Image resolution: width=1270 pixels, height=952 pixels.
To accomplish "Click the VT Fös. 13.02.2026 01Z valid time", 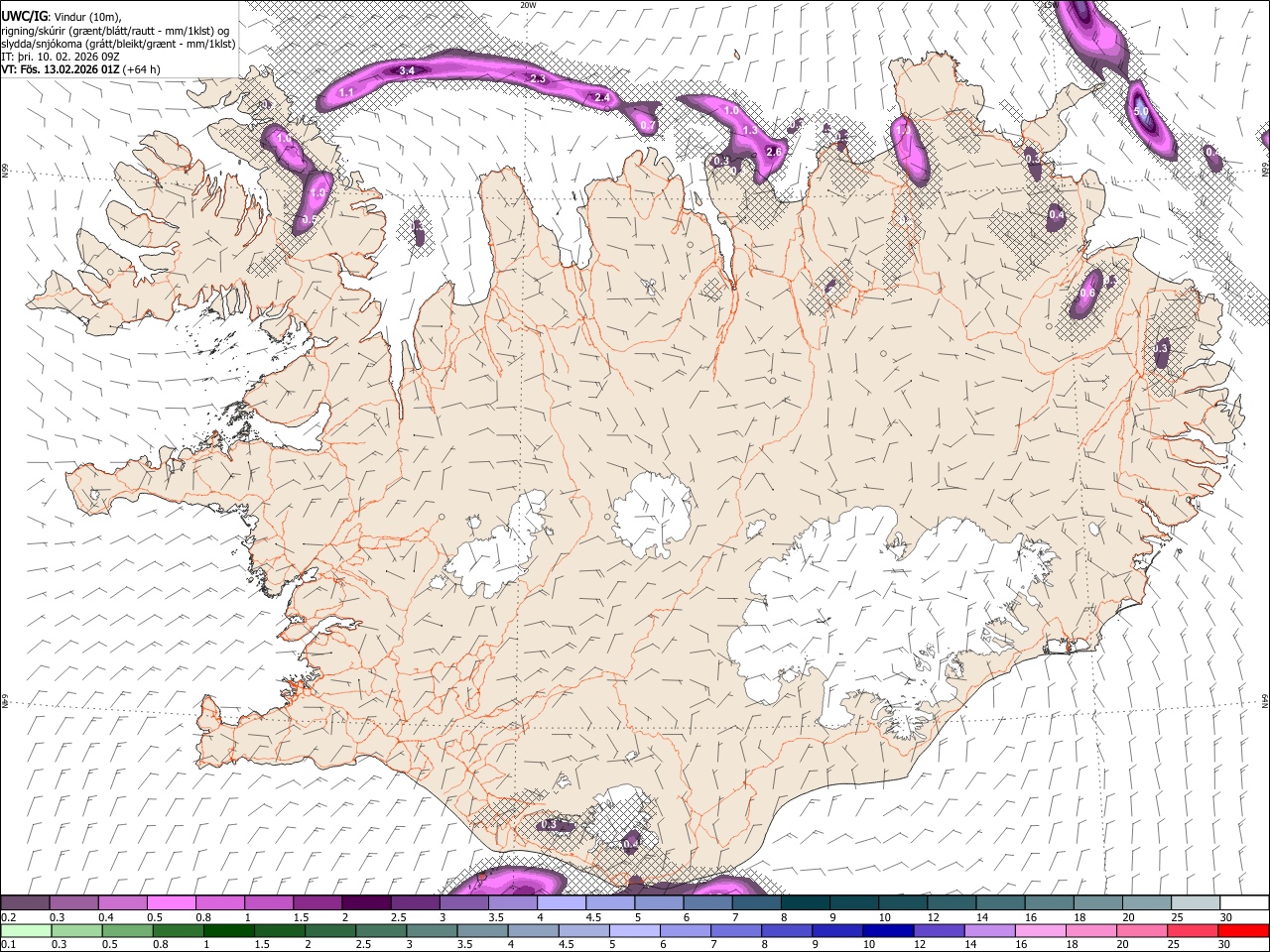I will (x=61, y=69).
